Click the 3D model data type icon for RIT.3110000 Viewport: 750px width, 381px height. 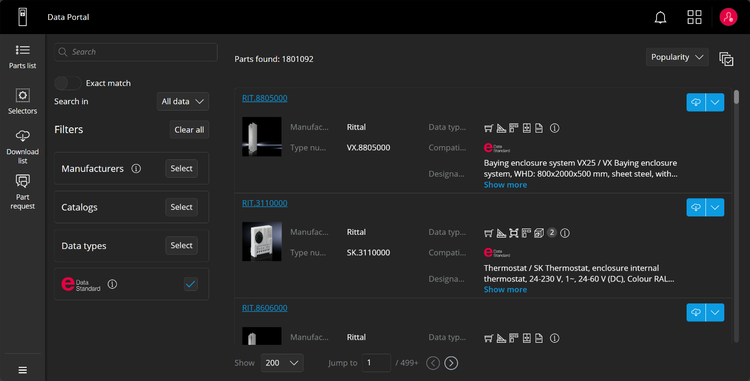point(539,233)
